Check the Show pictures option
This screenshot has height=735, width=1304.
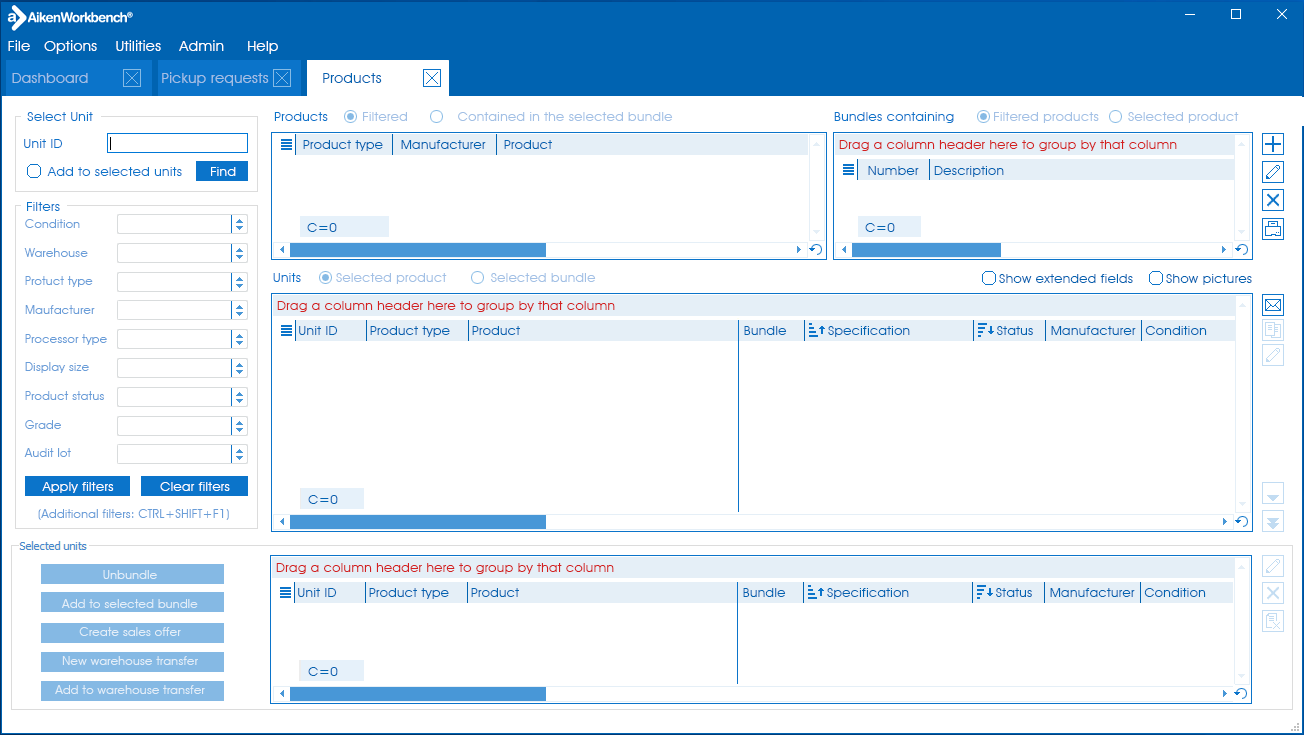1156,279
